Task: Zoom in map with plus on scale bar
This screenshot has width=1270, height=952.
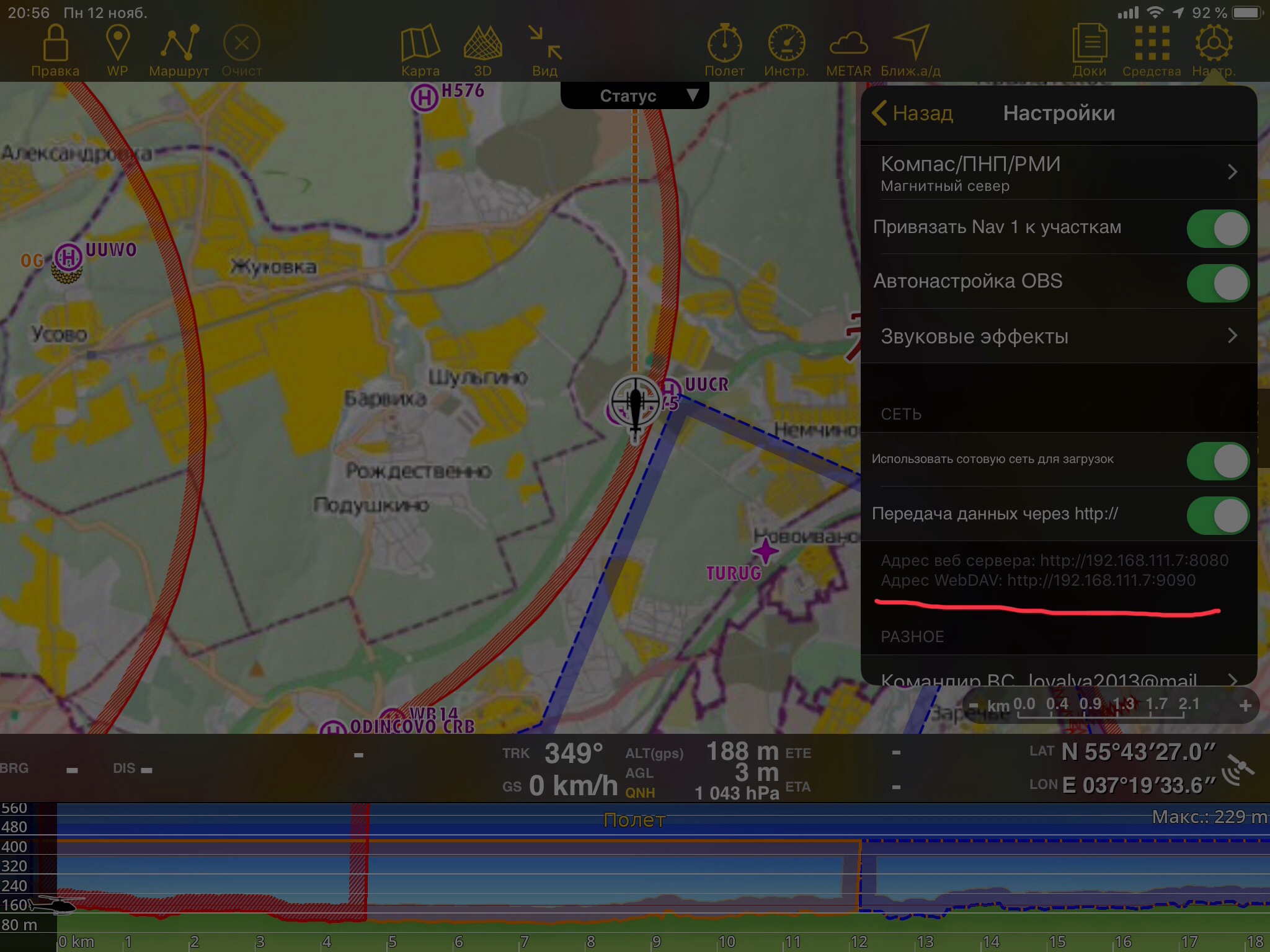Action: pos(1245,706)
